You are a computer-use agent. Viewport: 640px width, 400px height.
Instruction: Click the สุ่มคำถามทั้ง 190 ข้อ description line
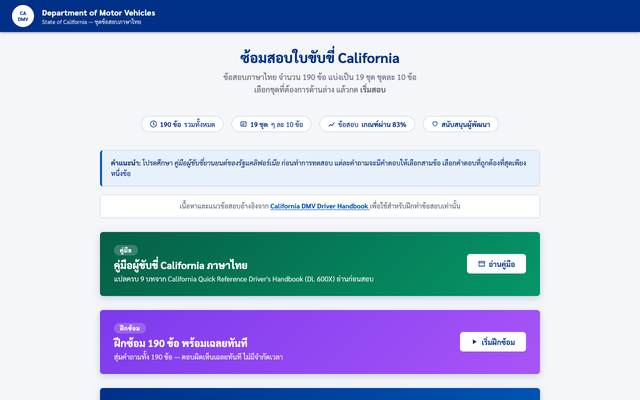[x=198, y=357]
